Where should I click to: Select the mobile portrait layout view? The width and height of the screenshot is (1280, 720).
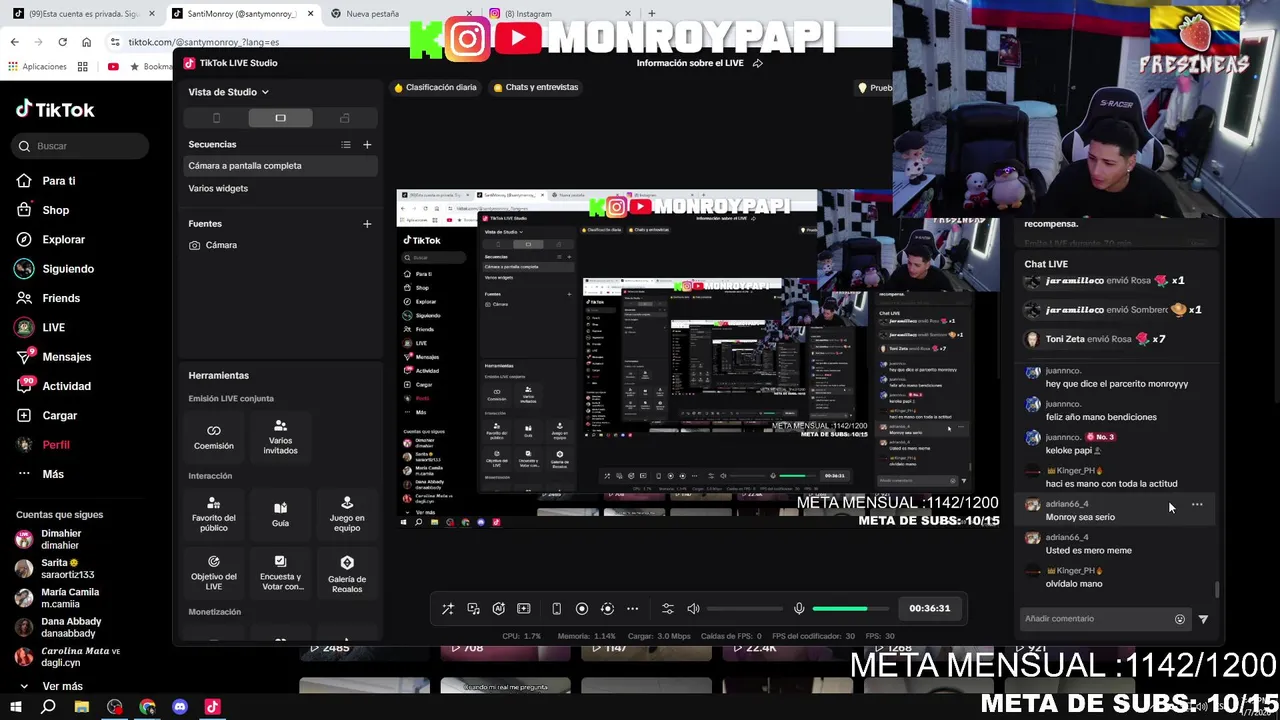(216, 118)
